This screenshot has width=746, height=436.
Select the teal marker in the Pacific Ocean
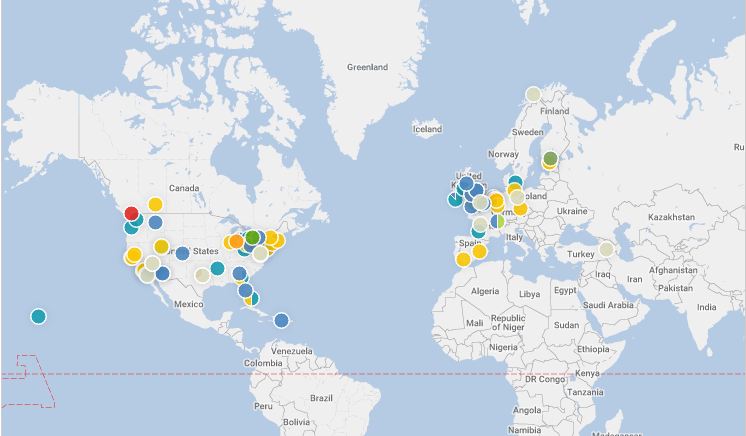pos(39,316)
